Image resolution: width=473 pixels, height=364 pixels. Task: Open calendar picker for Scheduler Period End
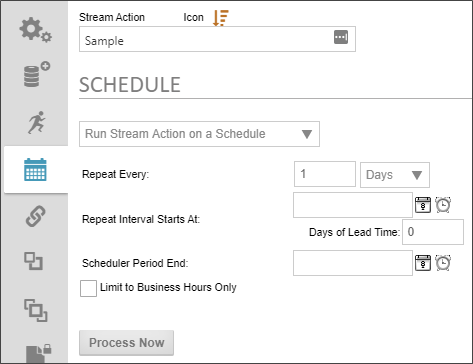(x=423, y=263)
